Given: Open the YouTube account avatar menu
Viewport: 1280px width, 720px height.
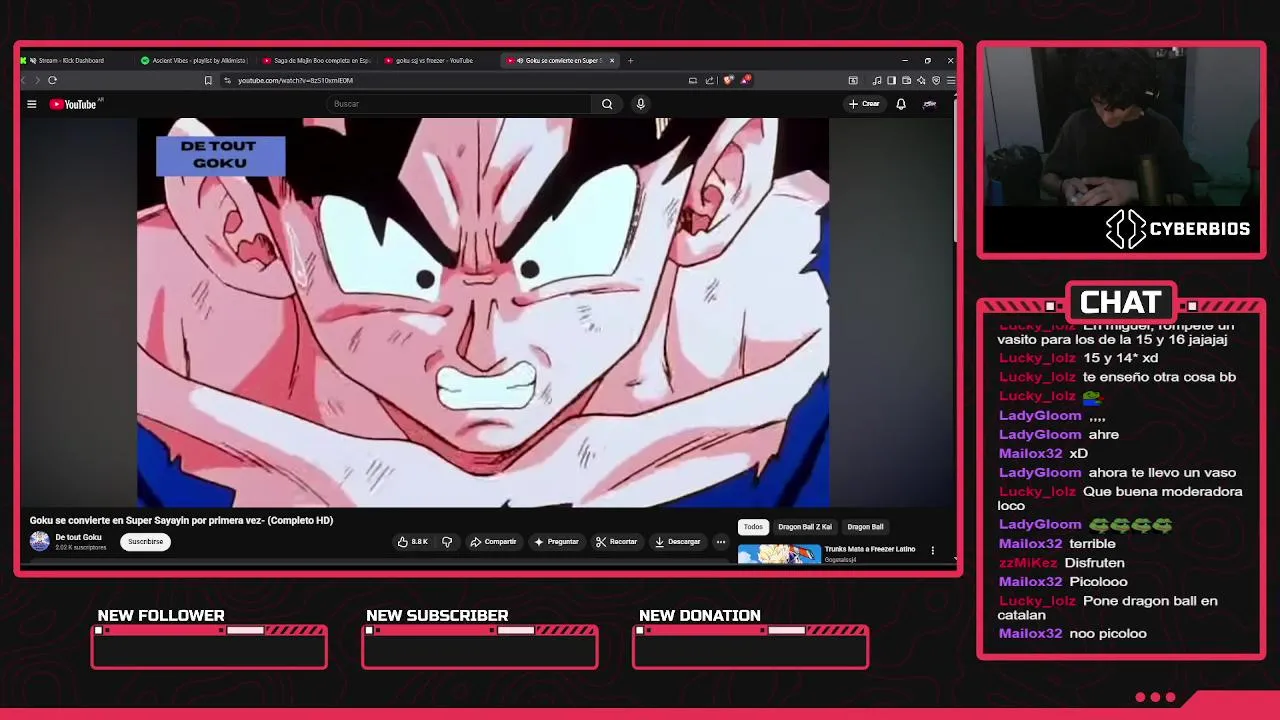Looking at the screenshot, I should pos(930,104).
